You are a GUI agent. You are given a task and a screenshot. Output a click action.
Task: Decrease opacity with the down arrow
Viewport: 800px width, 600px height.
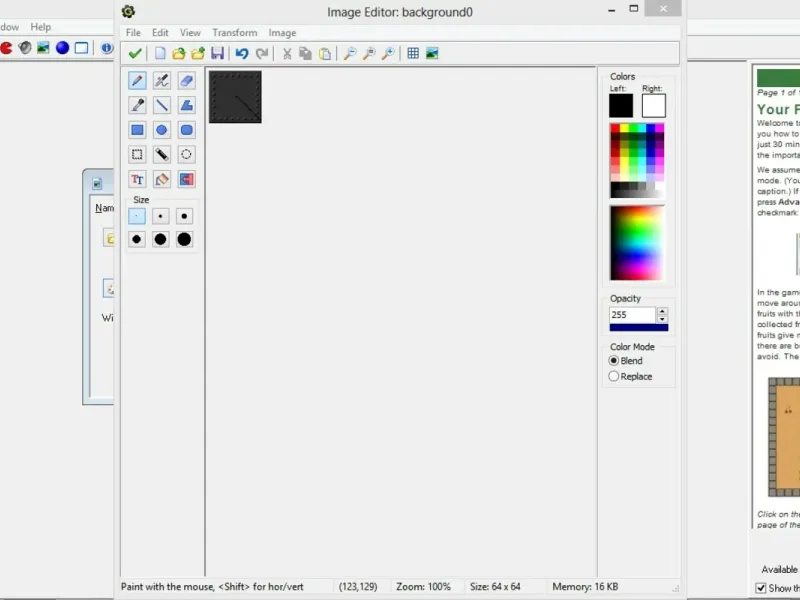(x=662, y=319)
